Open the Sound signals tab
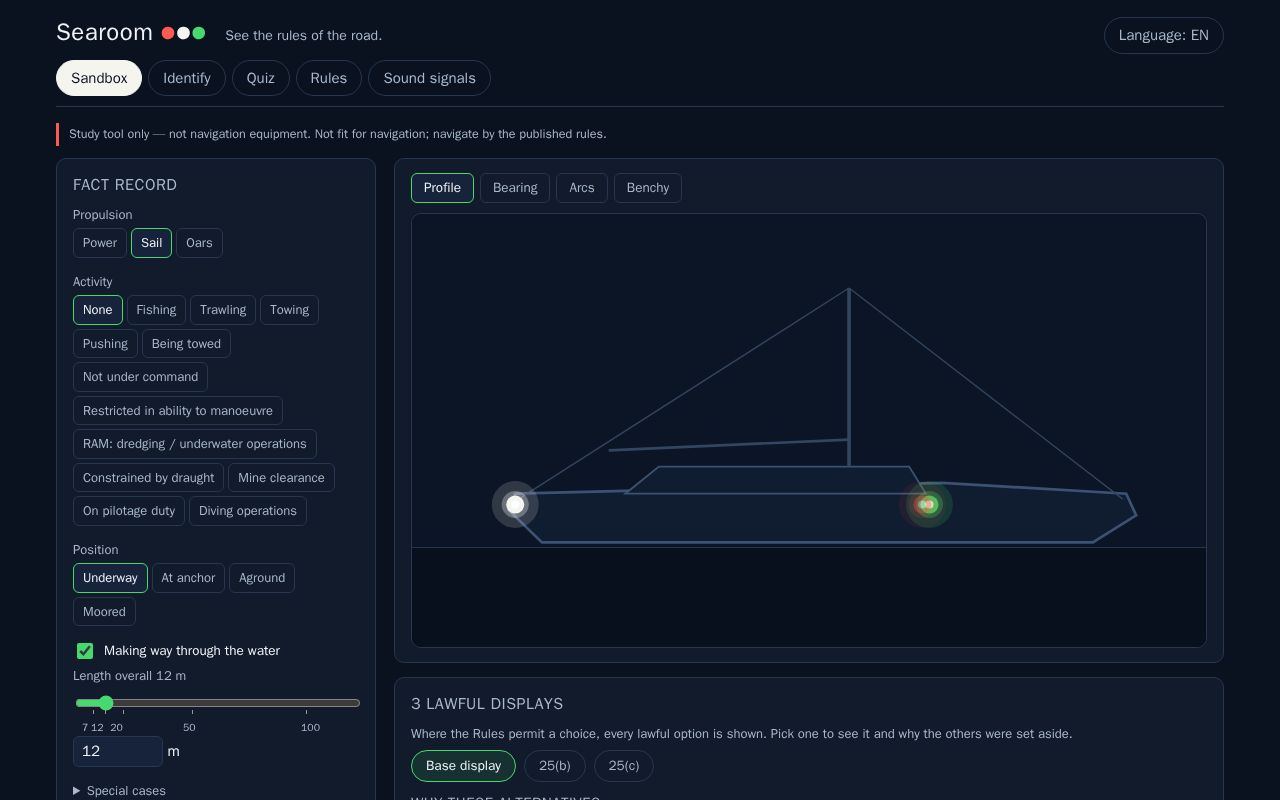This screenshot has width=1280, height=800. coord(429,78)
